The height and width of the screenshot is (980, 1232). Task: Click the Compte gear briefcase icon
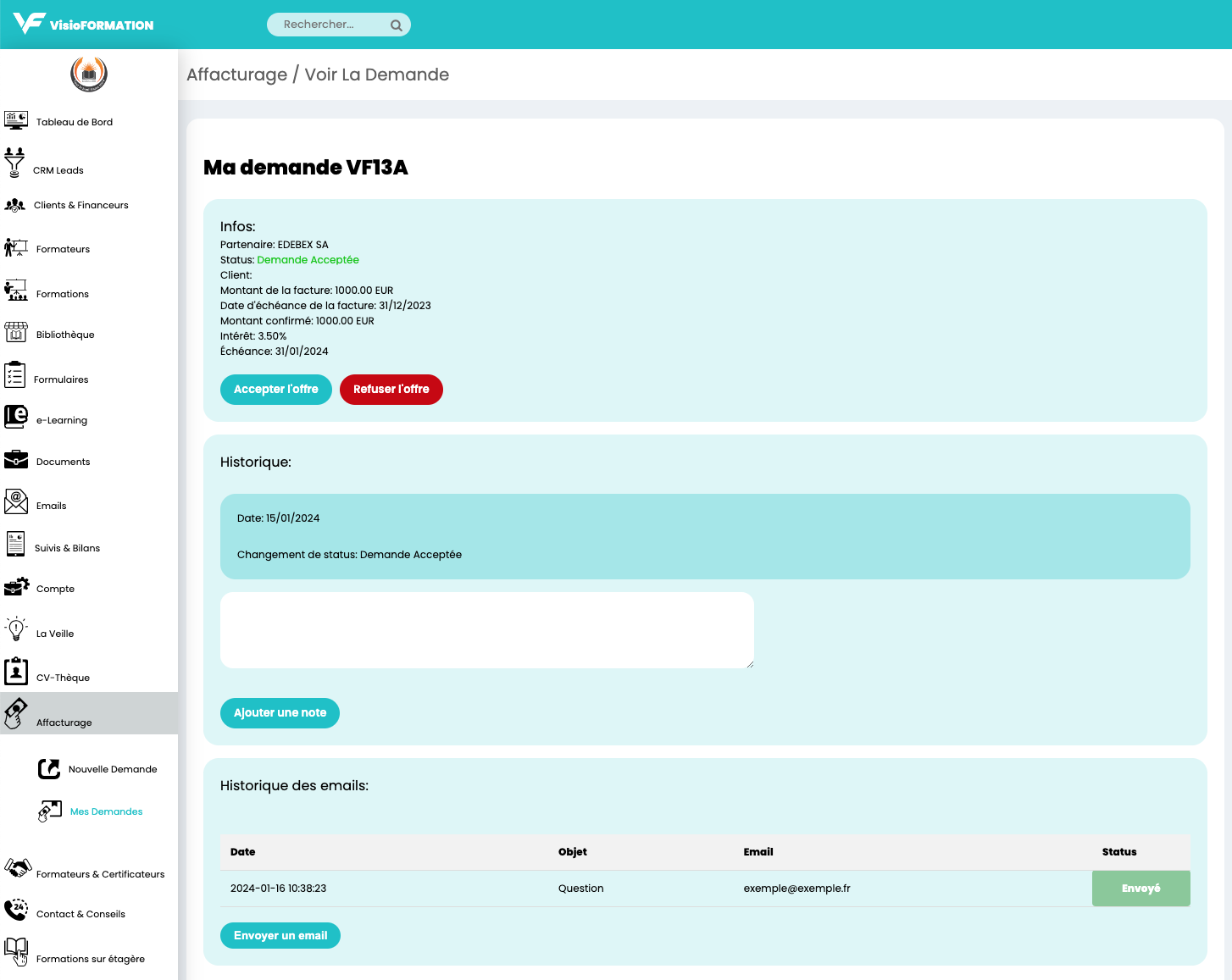16,586
